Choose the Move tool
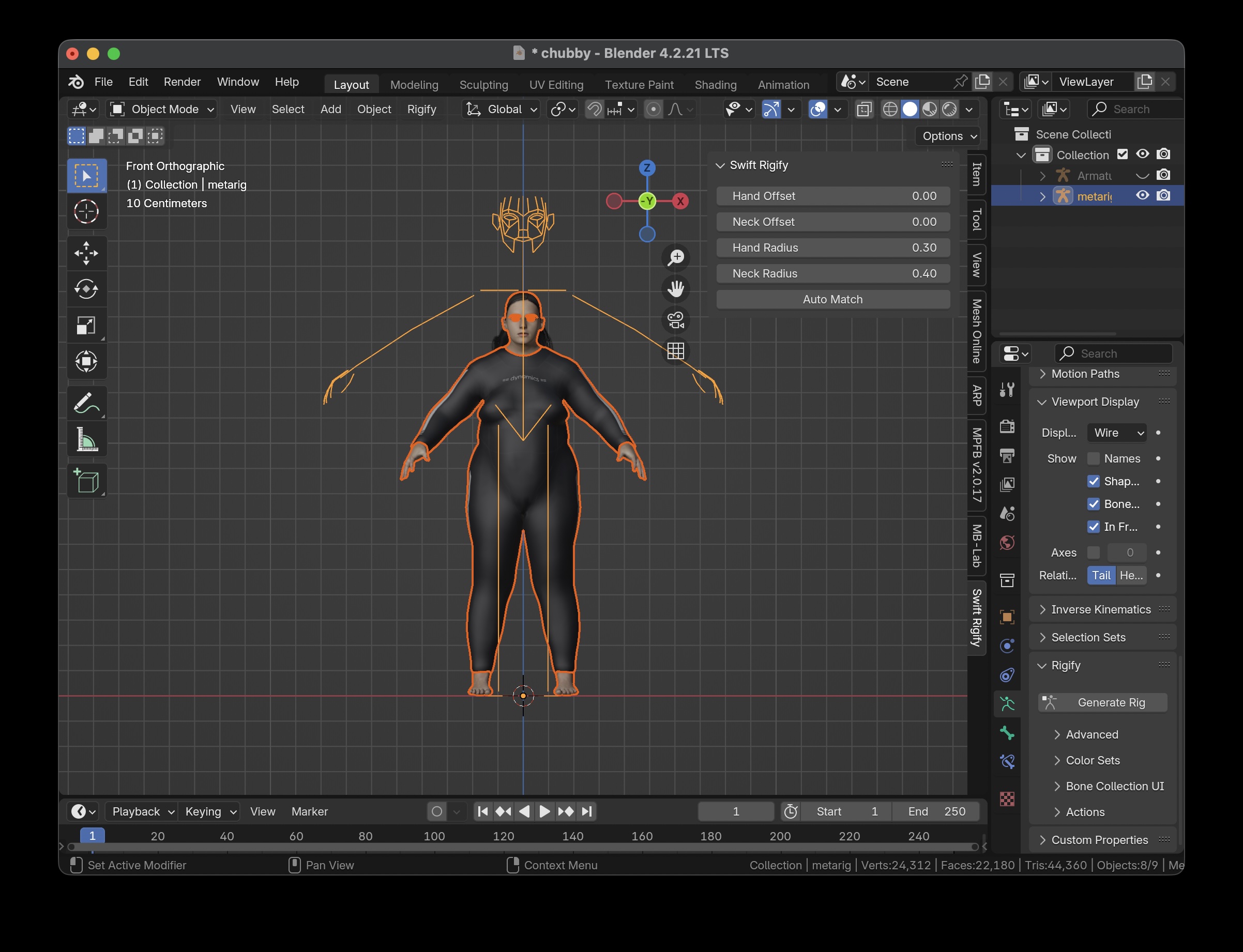The image size is (1243, 952). point(86,253)
